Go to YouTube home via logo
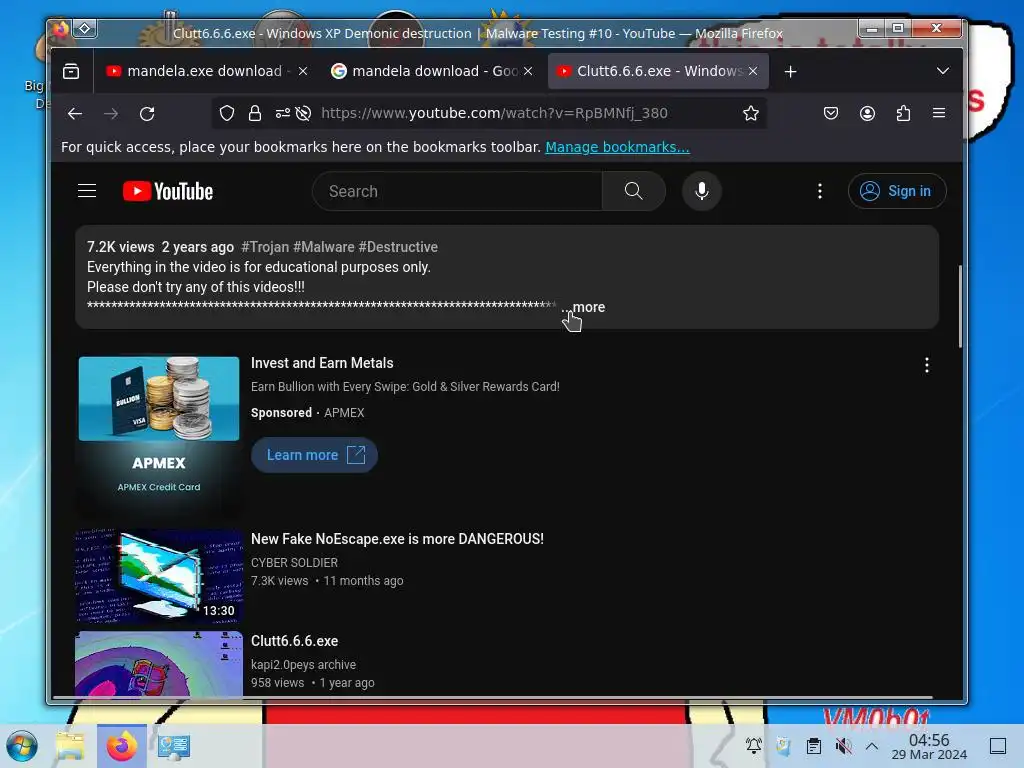1024x768 pixels. tap(168, 191)
